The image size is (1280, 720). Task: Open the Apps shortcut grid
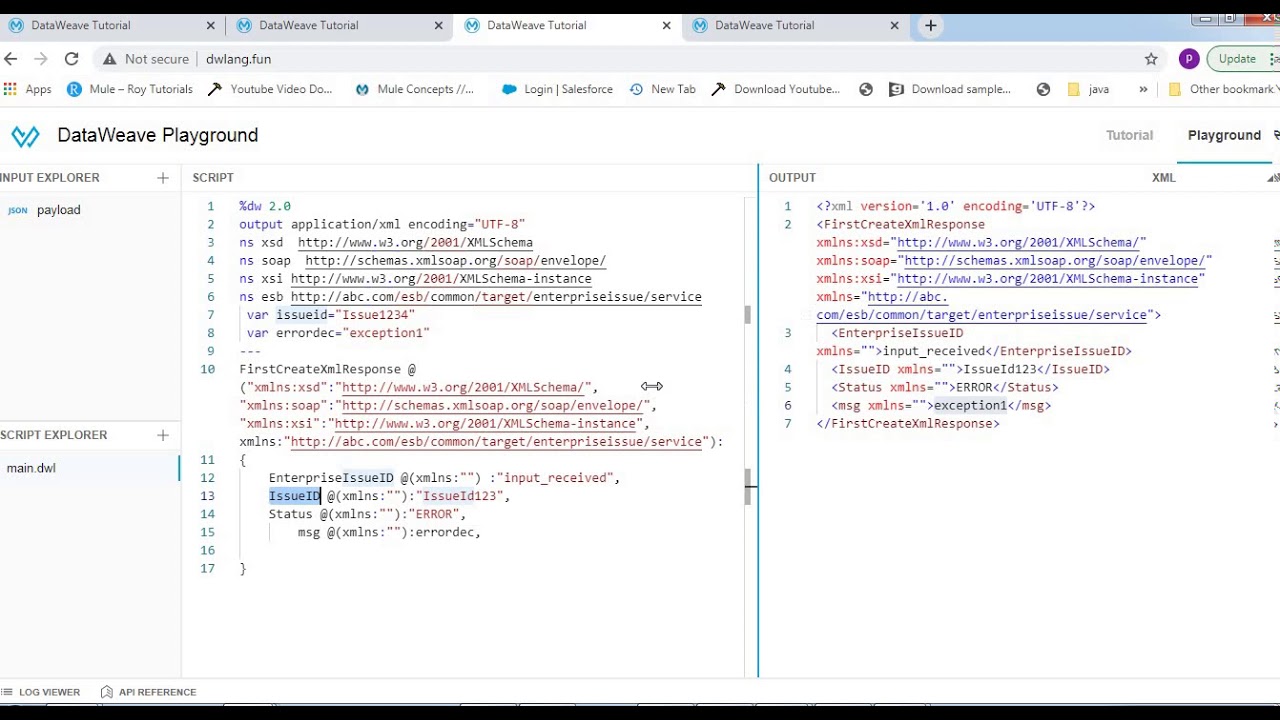(27, 89)
